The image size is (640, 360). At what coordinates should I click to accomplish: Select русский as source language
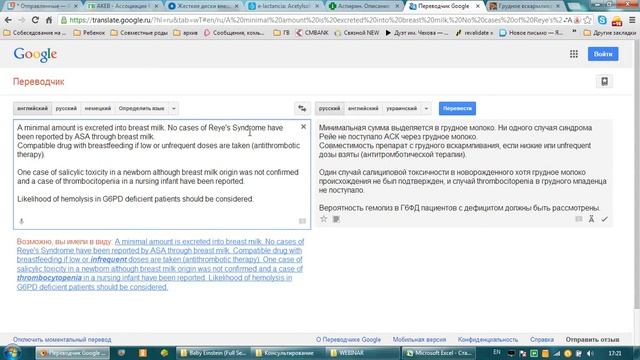coord(66,109)
